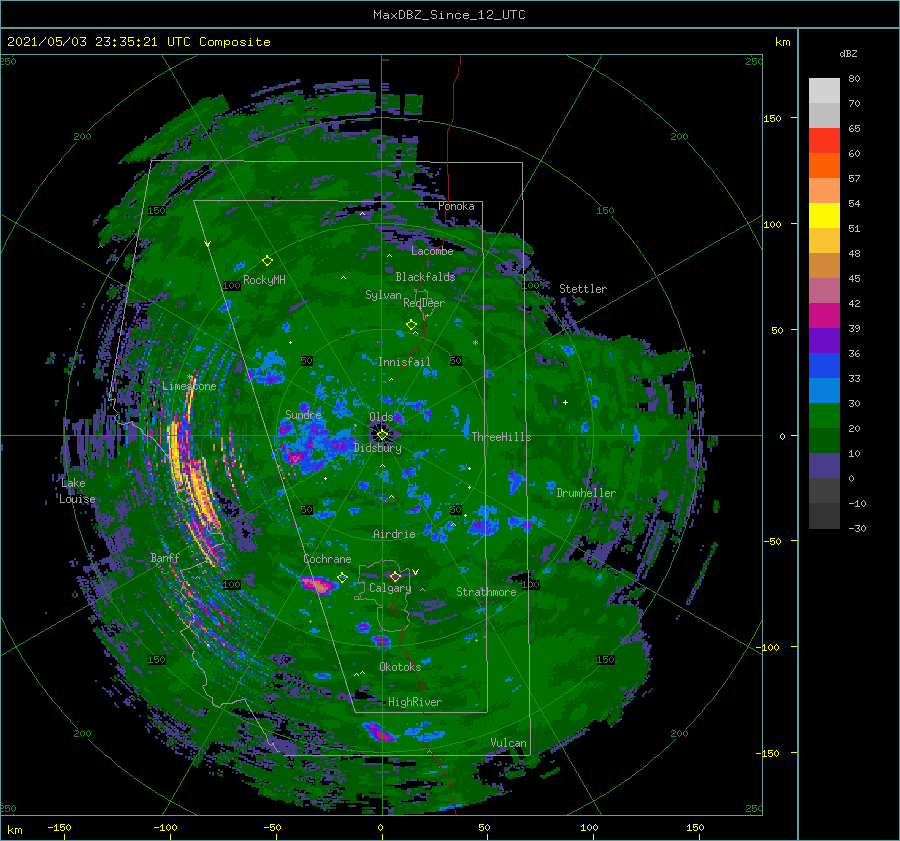900x841 pixels.
Task: Select the Innisfail label
Action: point(404,362)
